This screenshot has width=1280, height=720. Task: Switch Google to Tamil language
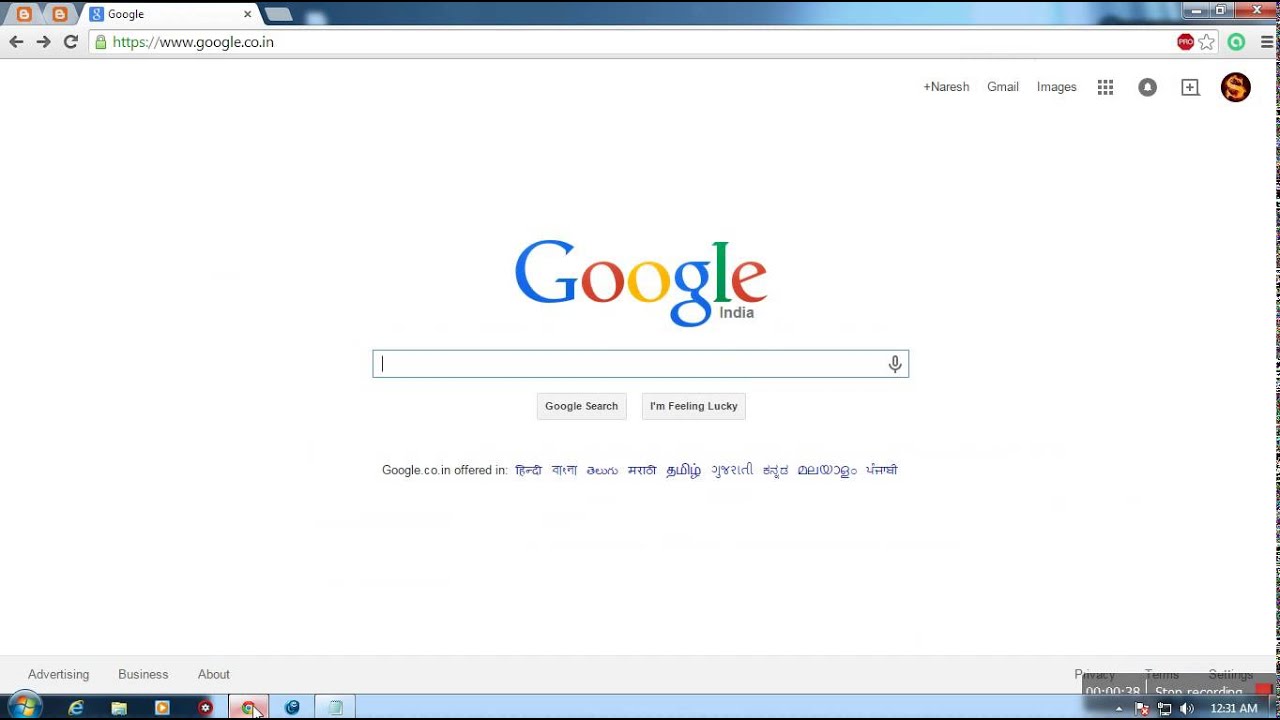click(684, 470)
